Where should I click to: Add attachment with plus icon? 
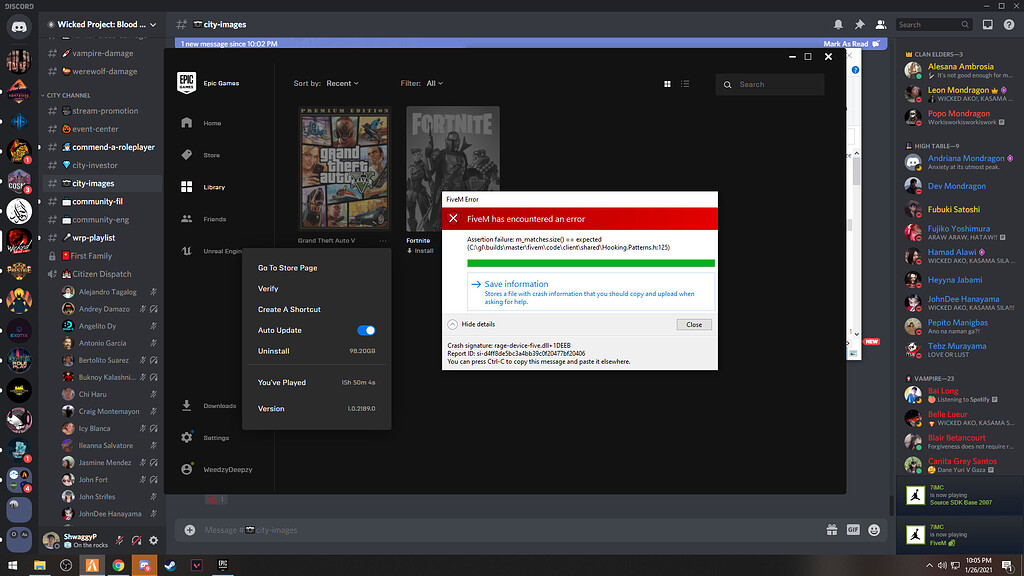tap(189, 530)
